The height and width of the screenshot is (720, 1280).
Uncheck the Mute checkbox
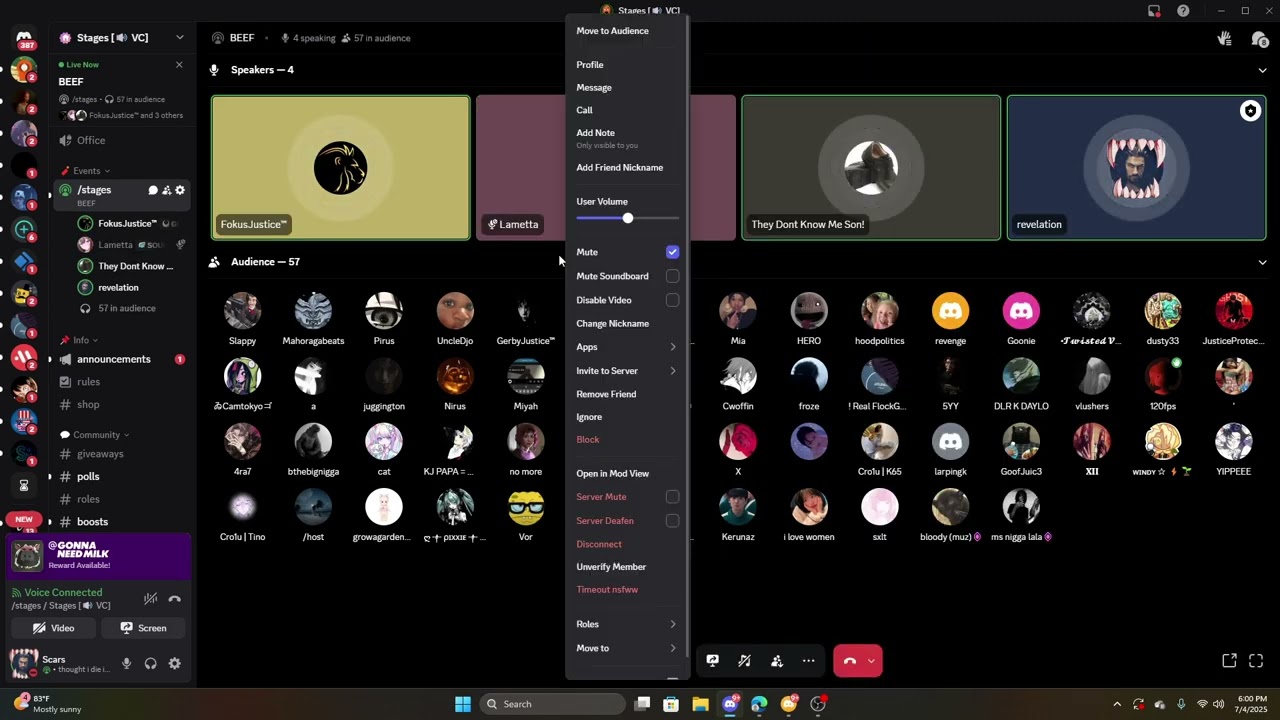pos(672,252)
